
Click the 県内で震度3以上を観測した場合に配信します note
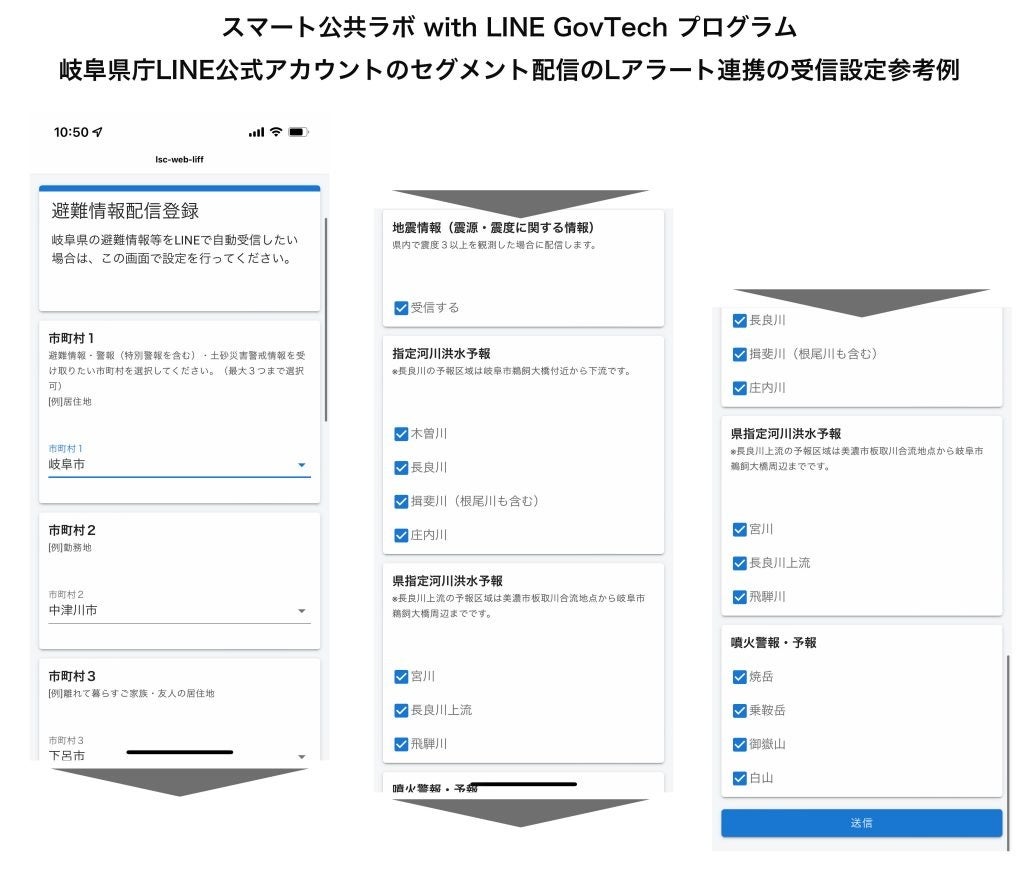click(494, 245)
